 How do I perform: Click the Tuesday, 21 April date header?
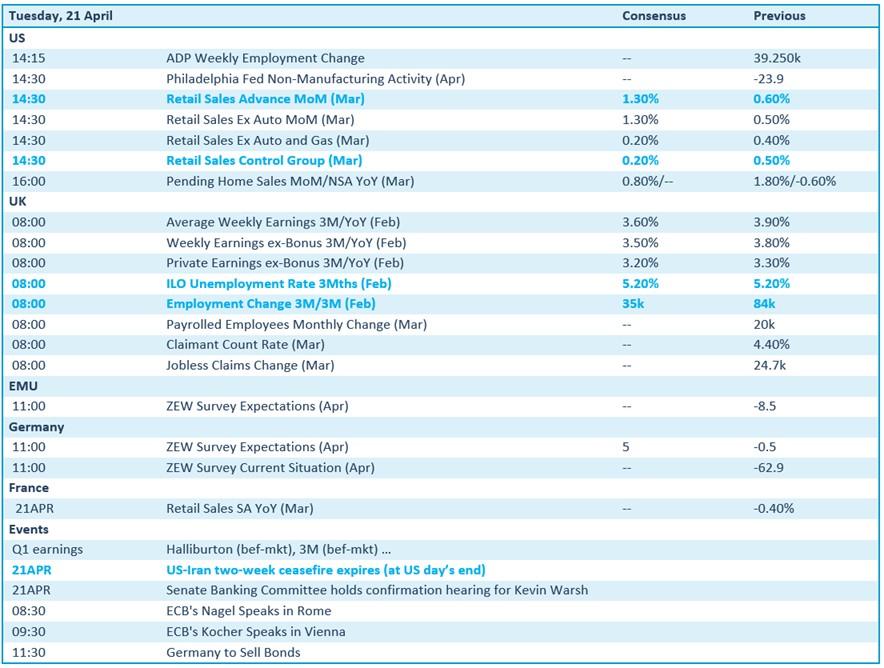[x=60, y=16]
